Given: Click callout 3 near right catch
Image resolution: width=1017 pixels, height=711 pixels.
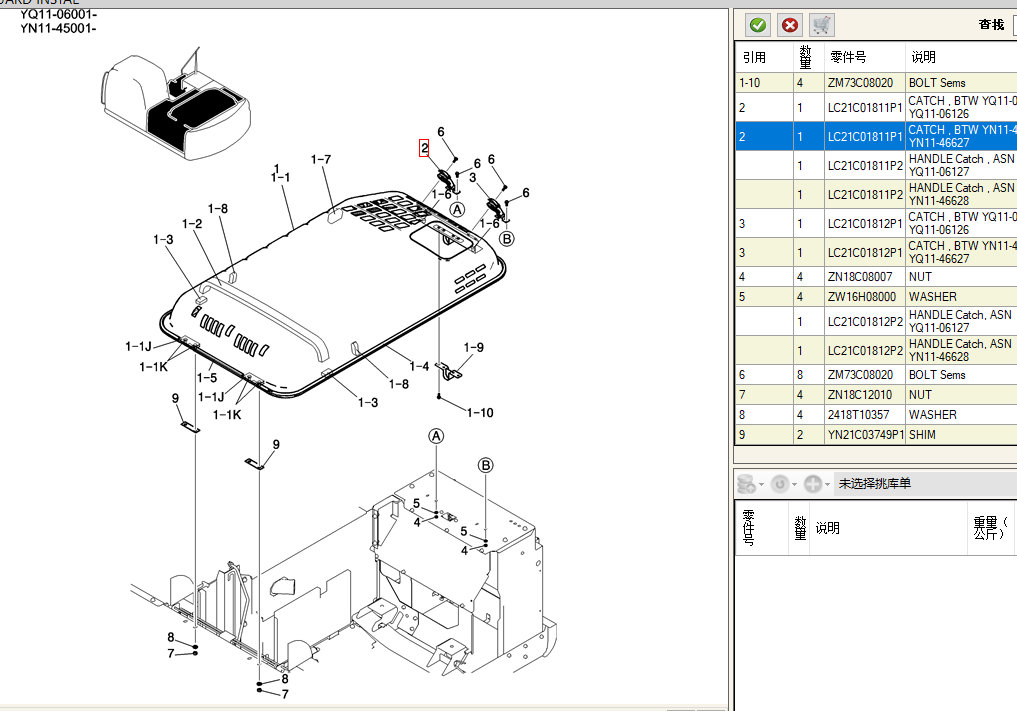Looking at the screenshot, I should (x=472, y=177).
